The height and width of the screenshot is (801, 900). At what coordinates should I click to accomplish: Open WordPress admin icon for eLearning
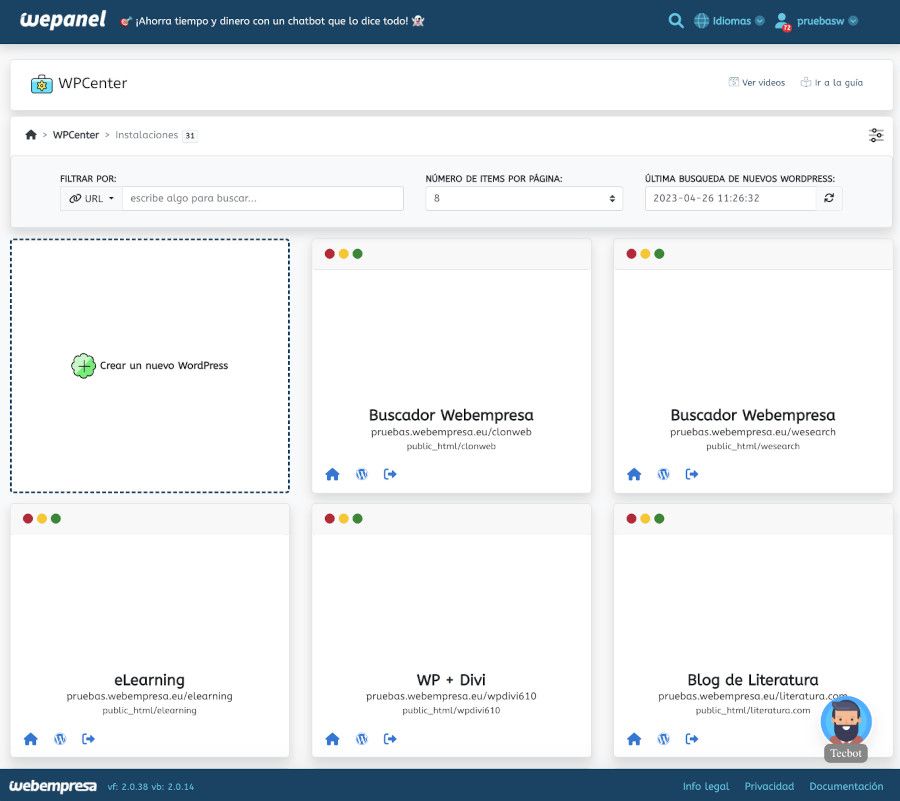[60, 739]
